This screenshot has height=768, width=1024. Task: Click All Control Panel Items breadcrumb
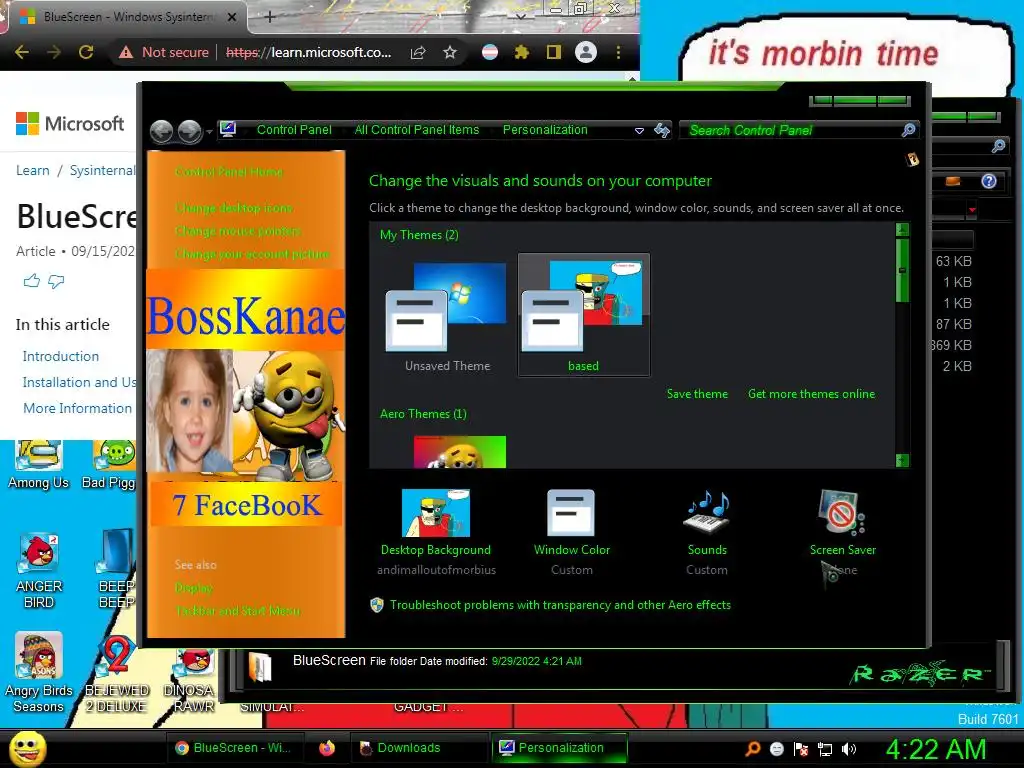pyautogui.click(x=417, y=130)
